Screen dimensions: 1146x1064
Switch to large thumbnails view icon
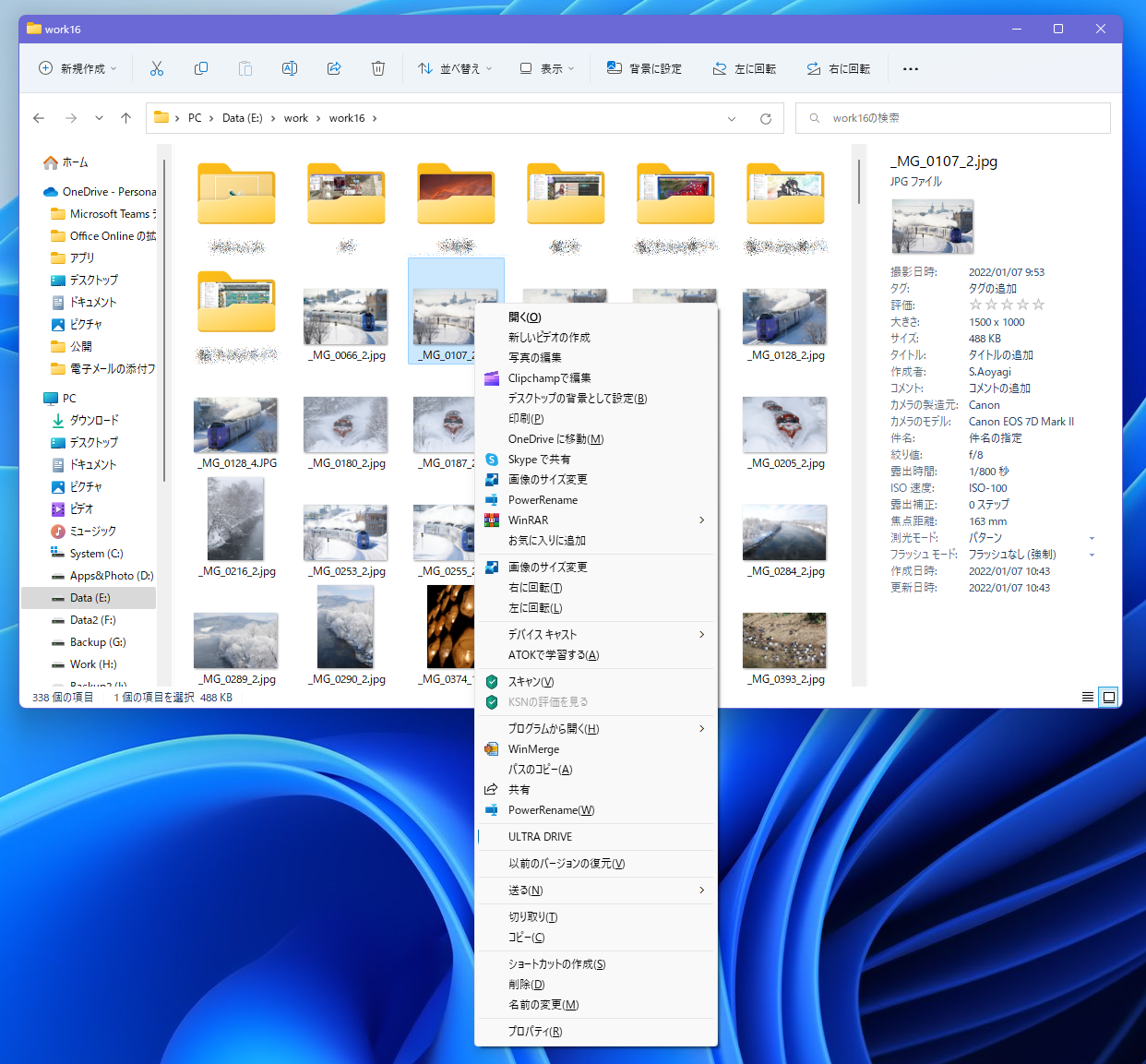tap(1109, 697)
